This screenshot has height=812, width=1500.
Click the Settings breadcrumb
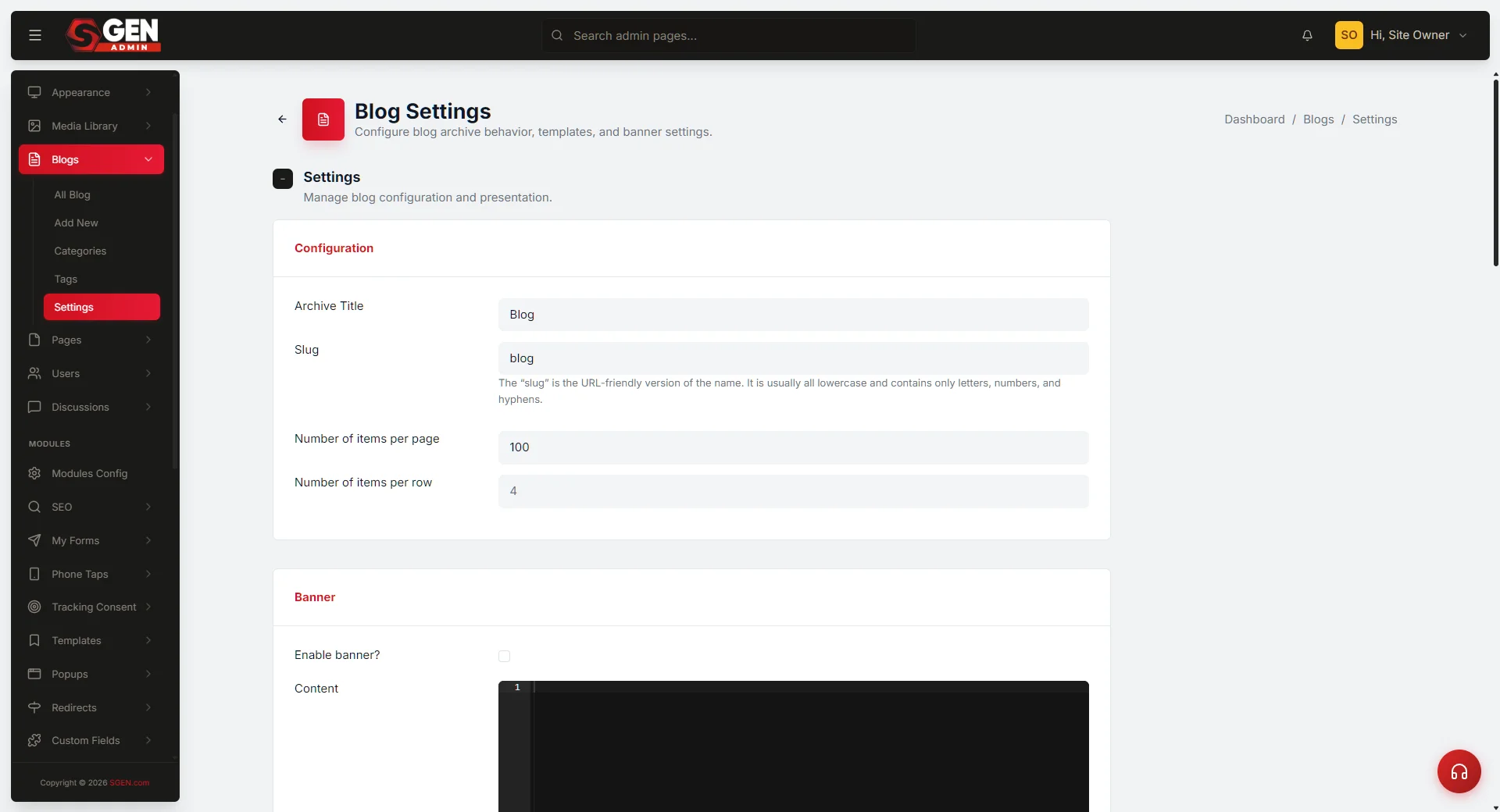1374,119
